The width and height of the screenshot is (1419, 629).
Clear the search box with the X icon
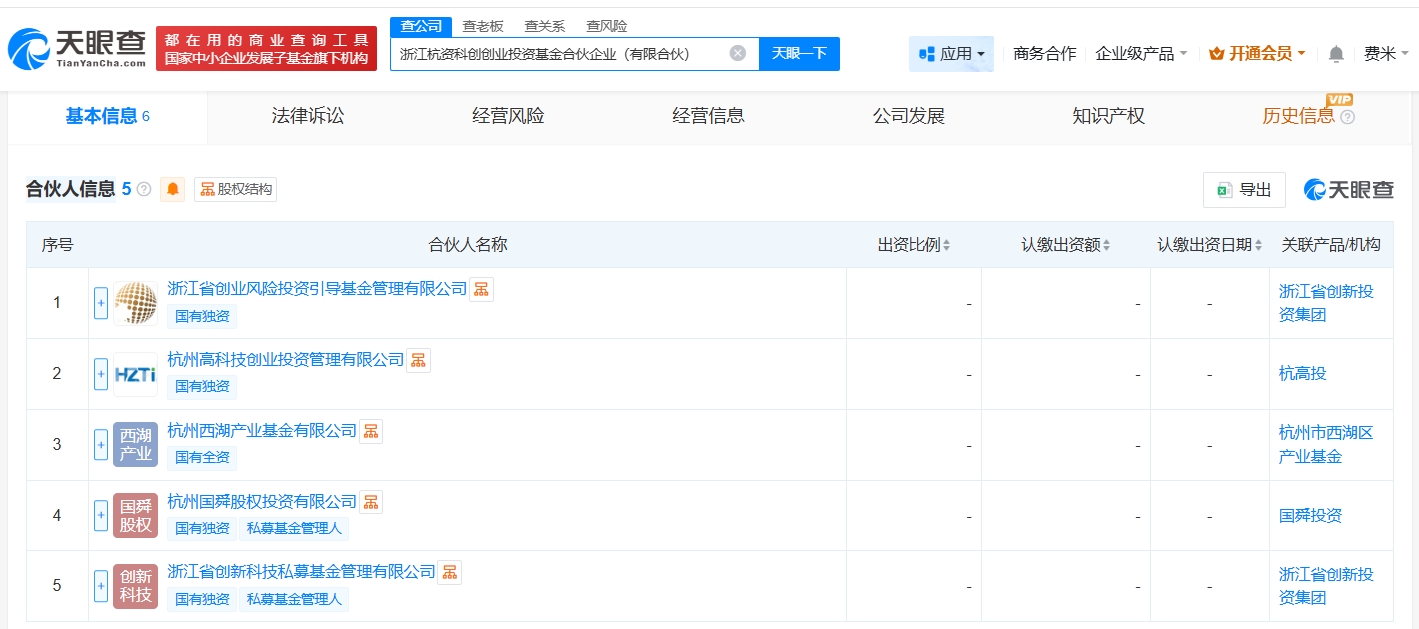tap(737, 53)
